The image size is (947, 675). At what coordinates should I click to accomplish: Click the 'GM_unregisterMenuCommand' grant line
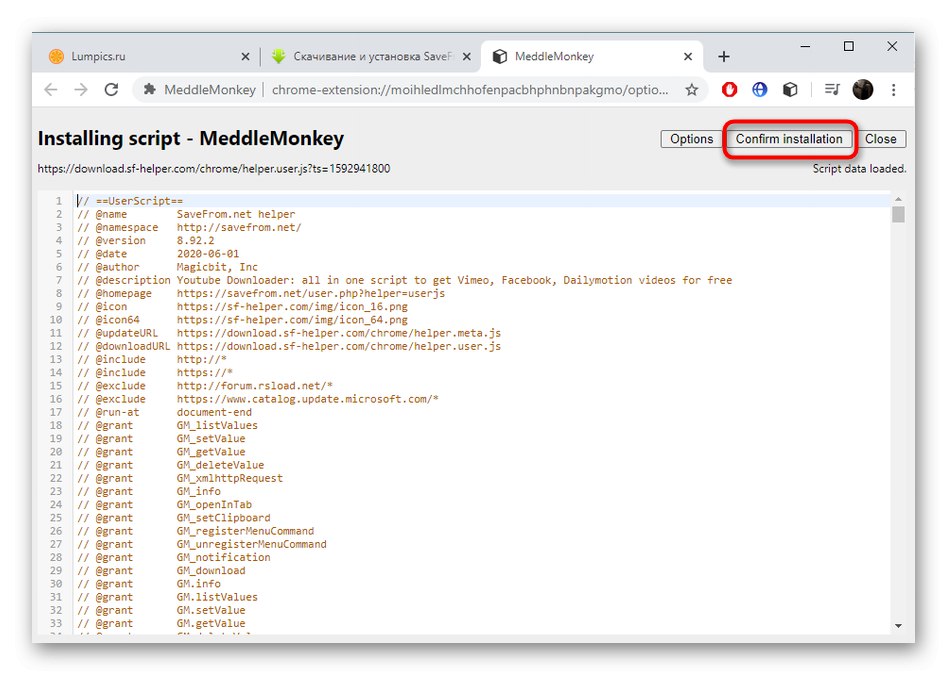[202, 545]
